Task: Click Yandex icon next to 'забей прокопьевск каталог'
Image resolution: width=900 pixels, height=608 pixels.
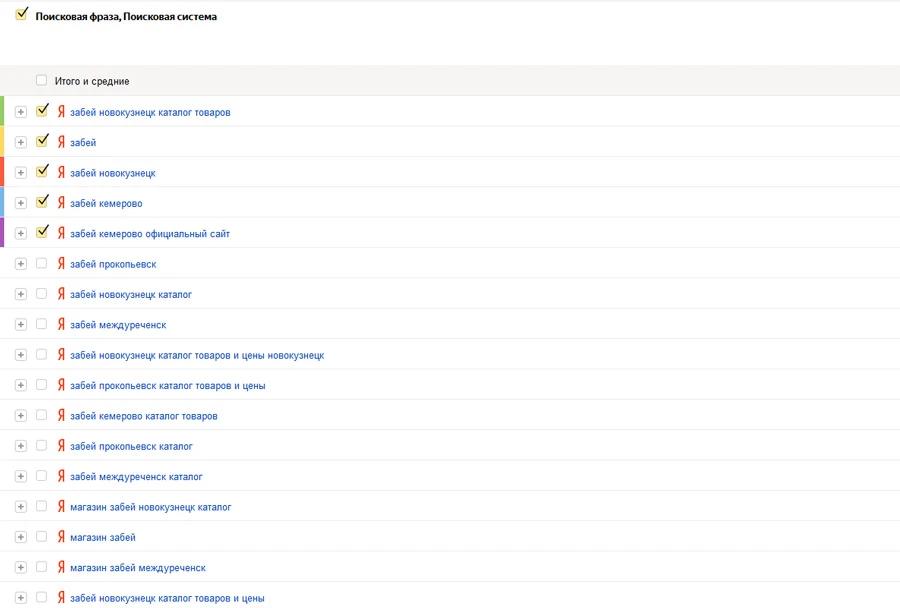Action: [61, 446]
